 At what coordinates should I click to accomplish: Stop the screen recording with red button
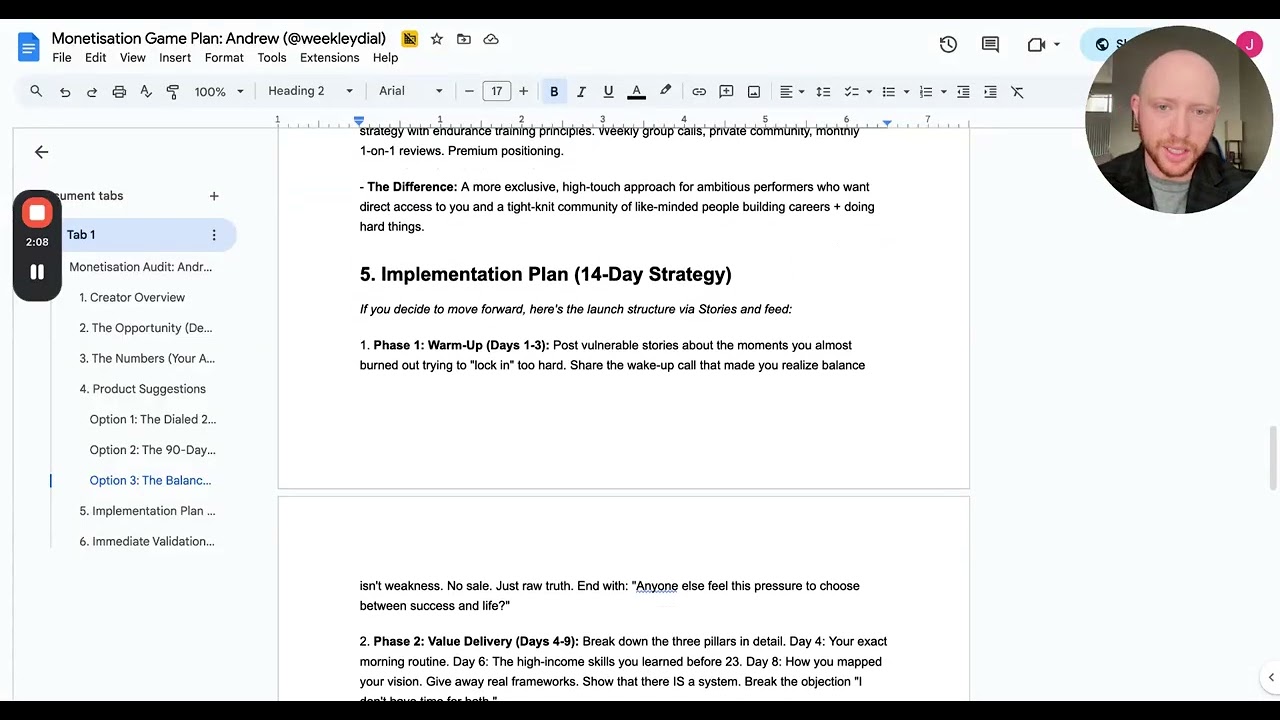pyautogui.click(x=37, y=213)
